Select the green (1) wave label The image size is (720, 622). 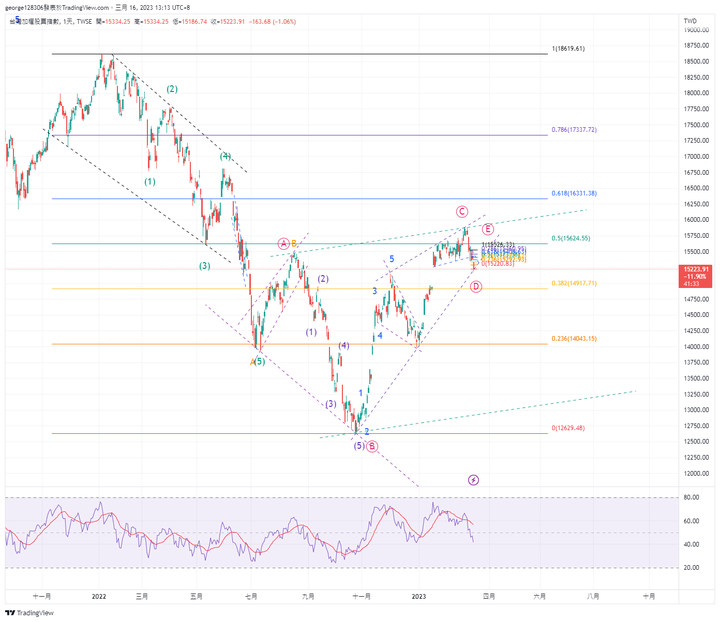150,182
